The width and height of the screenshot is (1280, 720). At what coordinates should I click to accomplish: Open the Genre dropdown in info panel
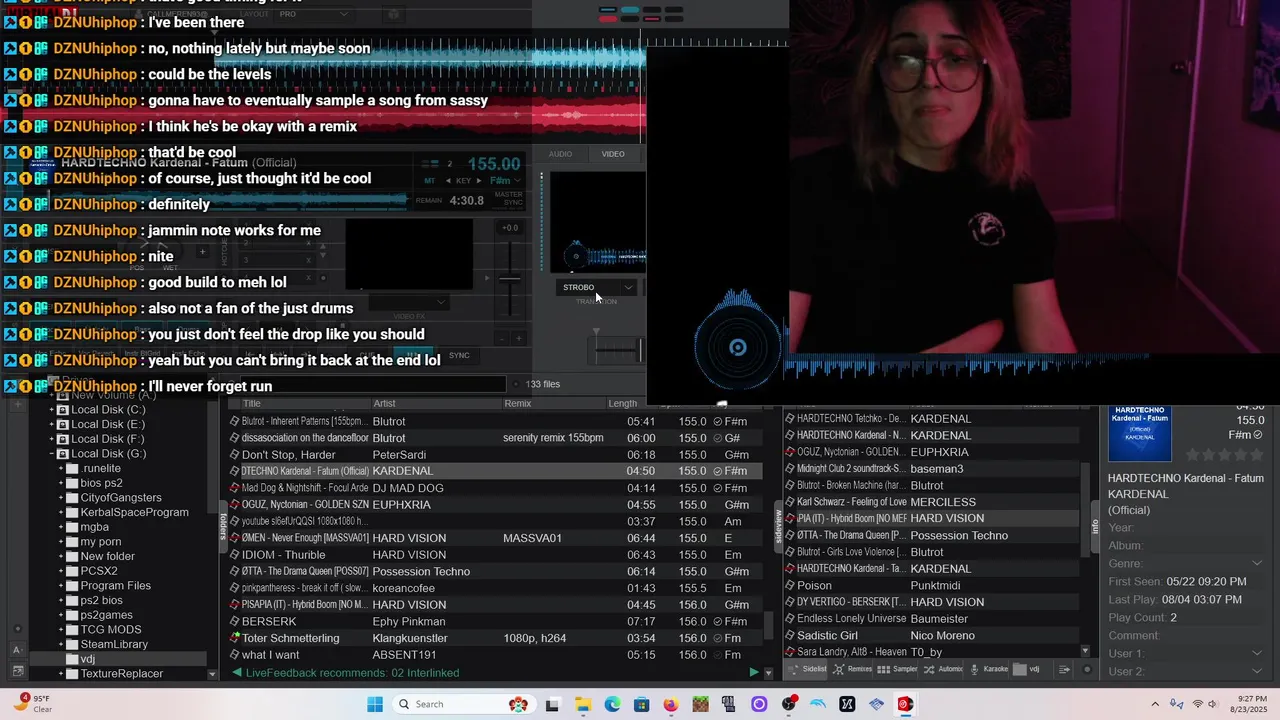pos(1257,564)
